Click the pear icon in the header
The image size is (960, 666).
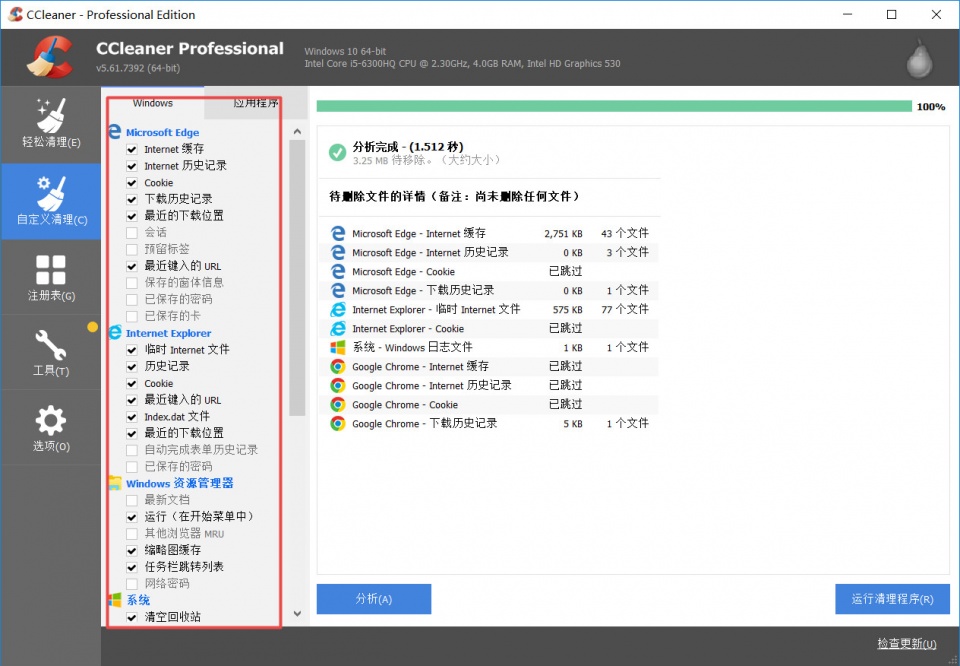pos(919,59)
